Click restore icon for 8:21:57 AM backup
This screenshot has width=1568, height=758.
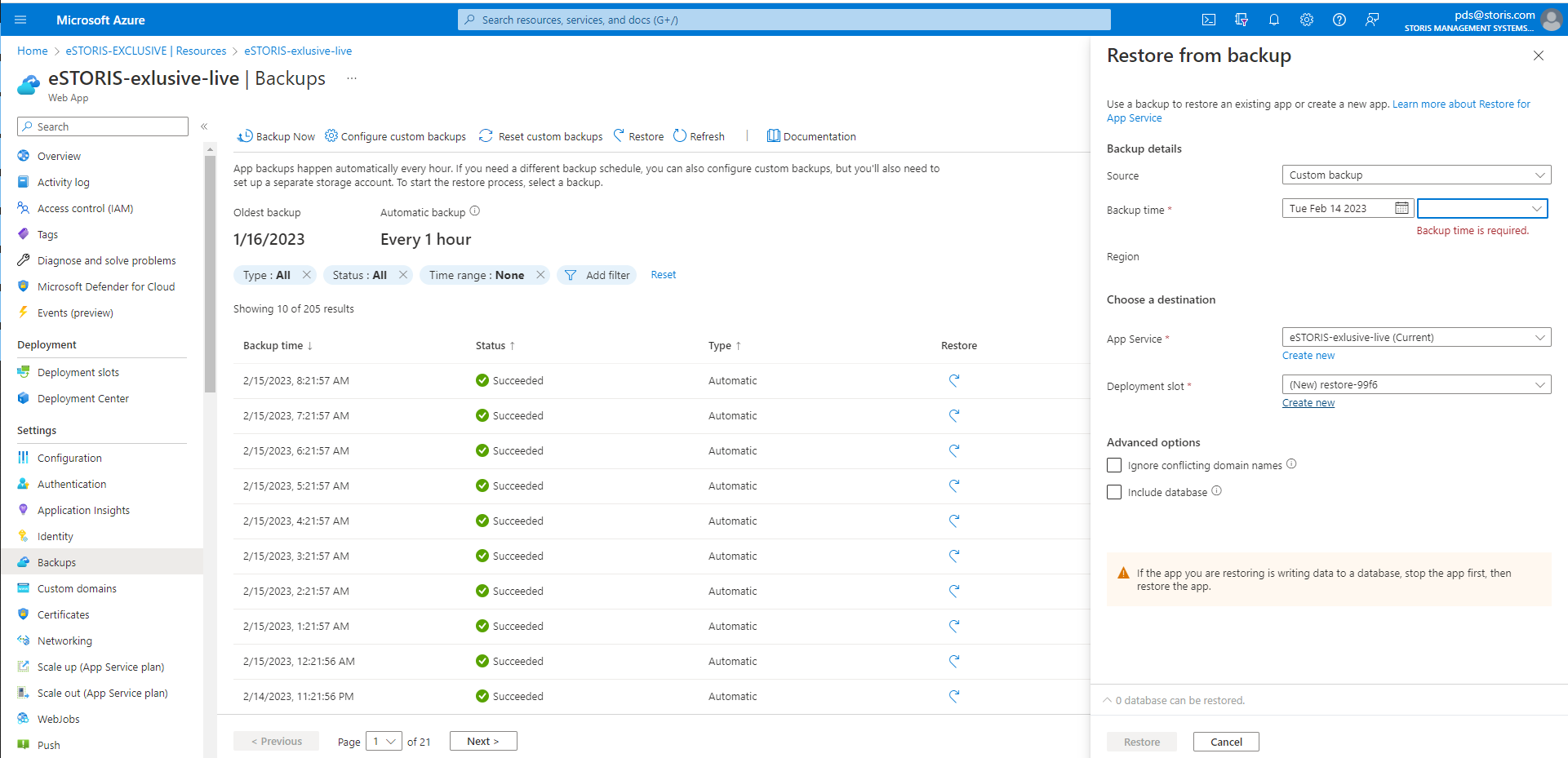954,380
